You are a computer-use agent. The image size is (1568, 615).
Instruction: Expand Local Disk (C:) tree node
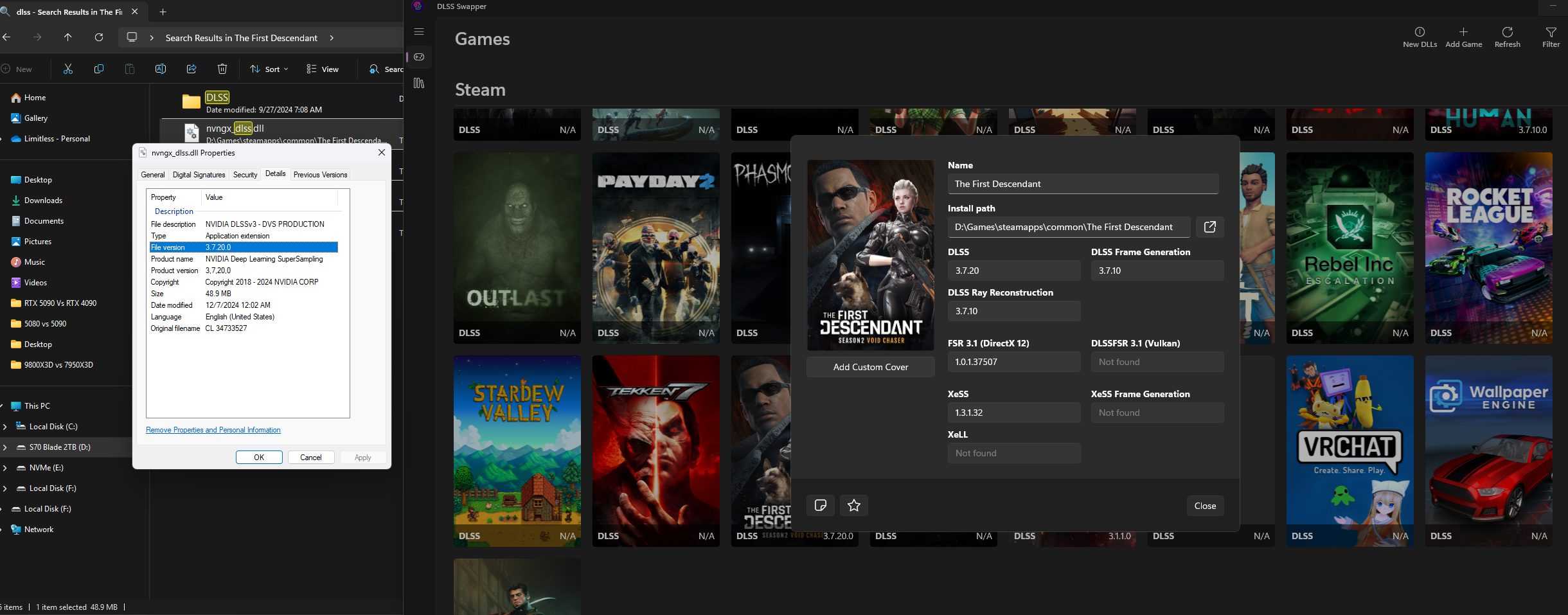point(5,427)
